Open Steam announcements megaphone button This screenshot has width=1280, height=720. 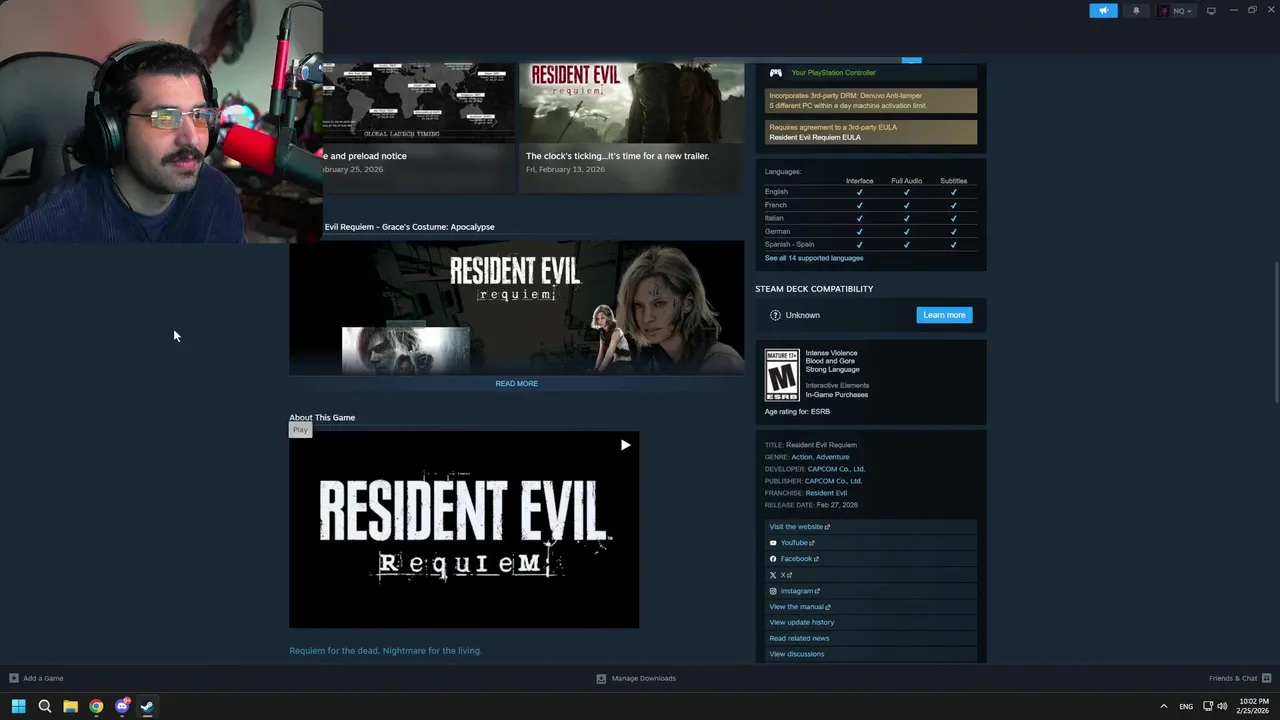[x=1103, y=11]
